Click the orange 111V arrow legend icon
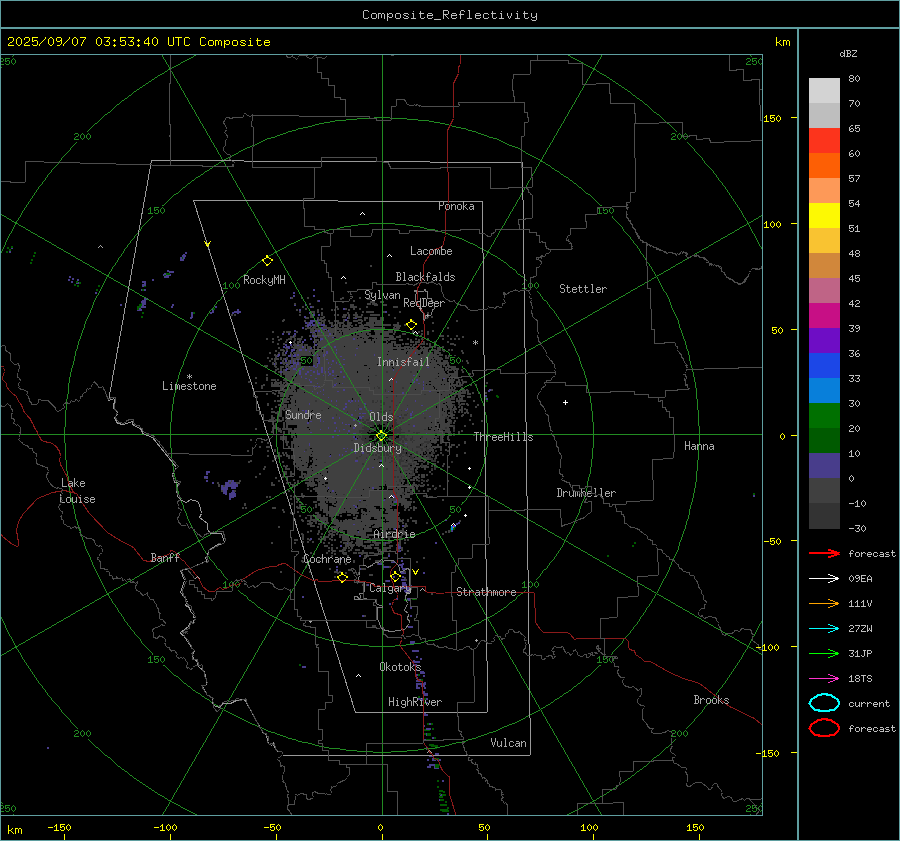 (x=824, y=603)
